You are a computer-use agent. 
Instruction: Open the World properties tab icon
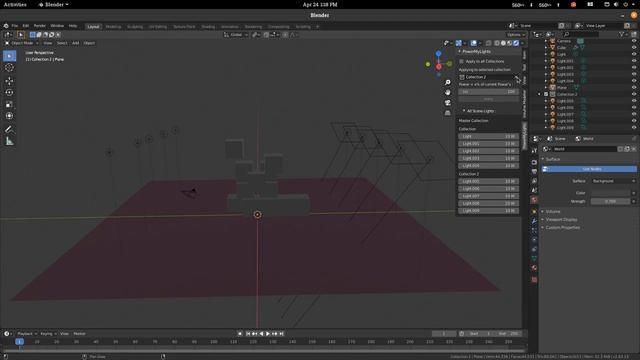[x=534, y=200]
